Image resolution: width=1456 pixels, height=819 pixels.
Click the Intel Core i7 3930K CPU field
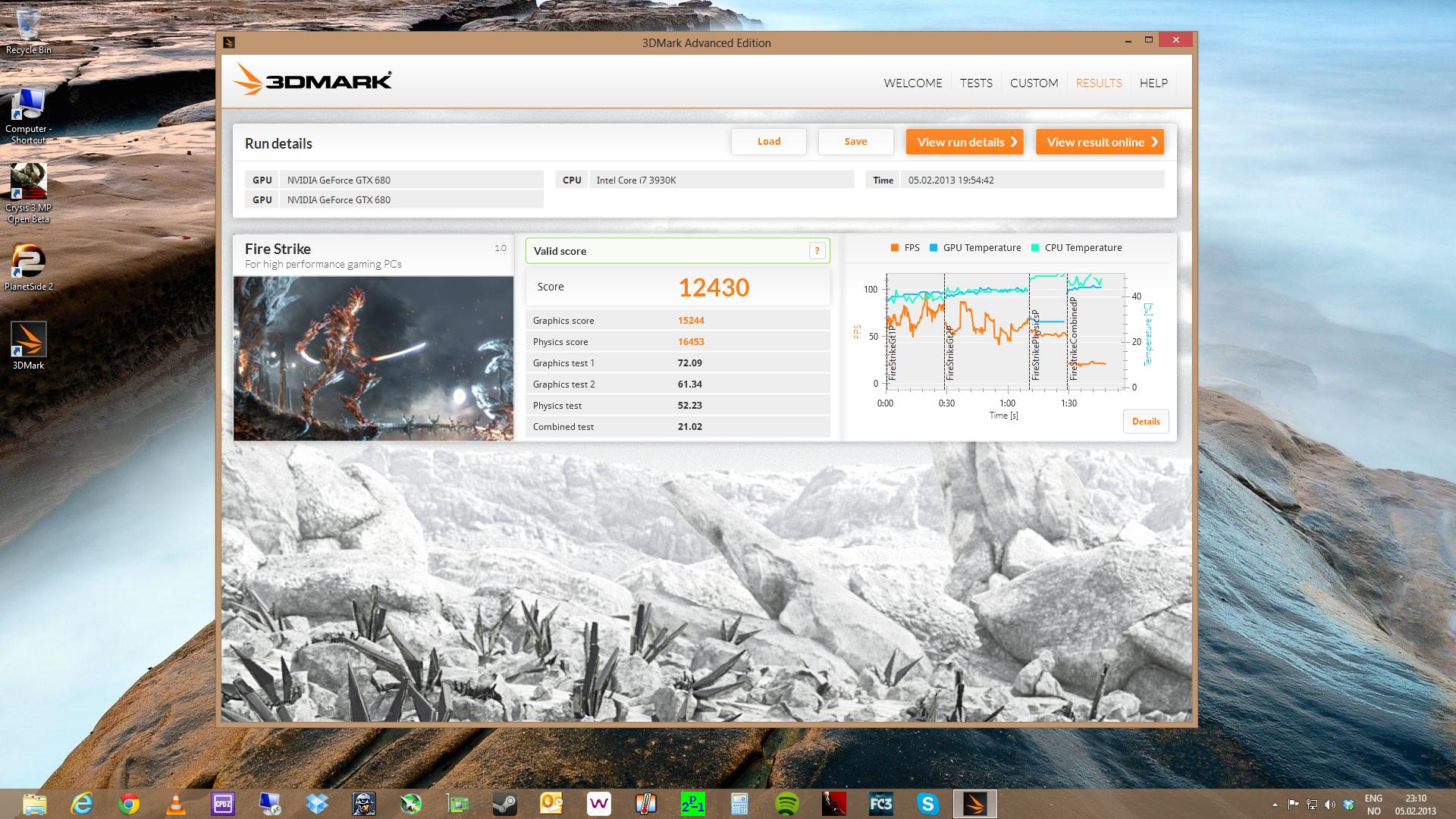[x=721, y=180]
